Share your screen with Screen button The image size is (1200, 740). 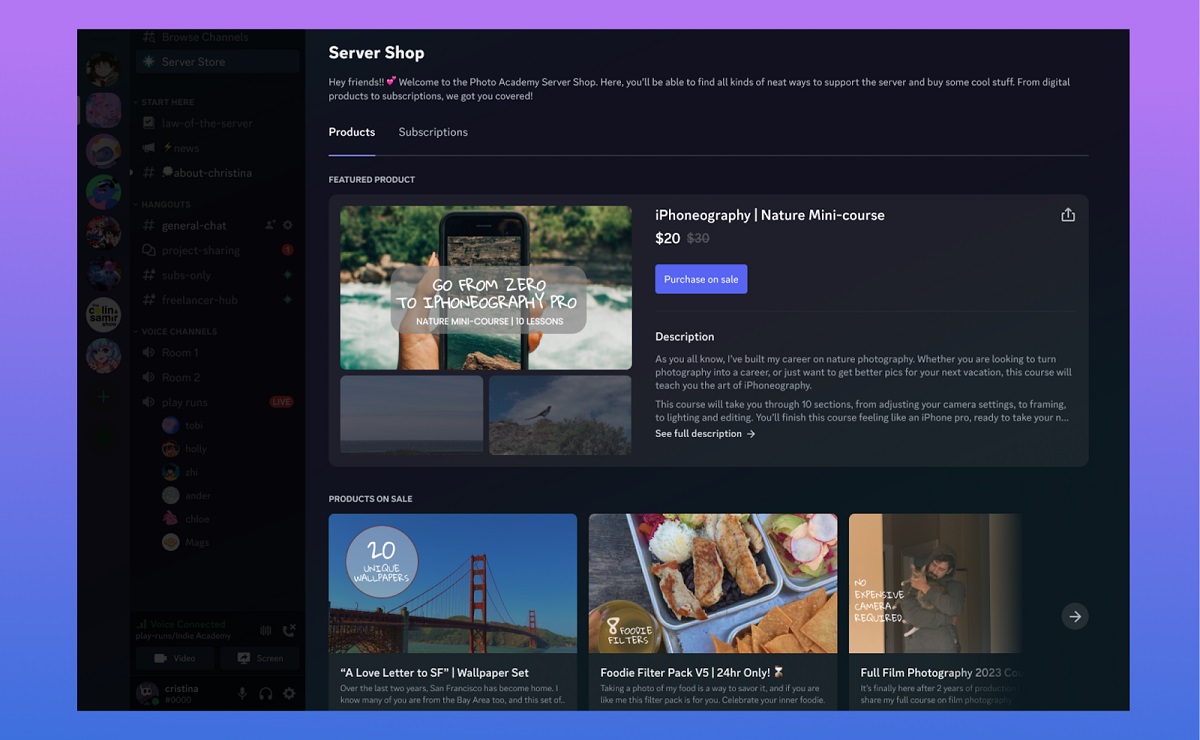[260, 658]
